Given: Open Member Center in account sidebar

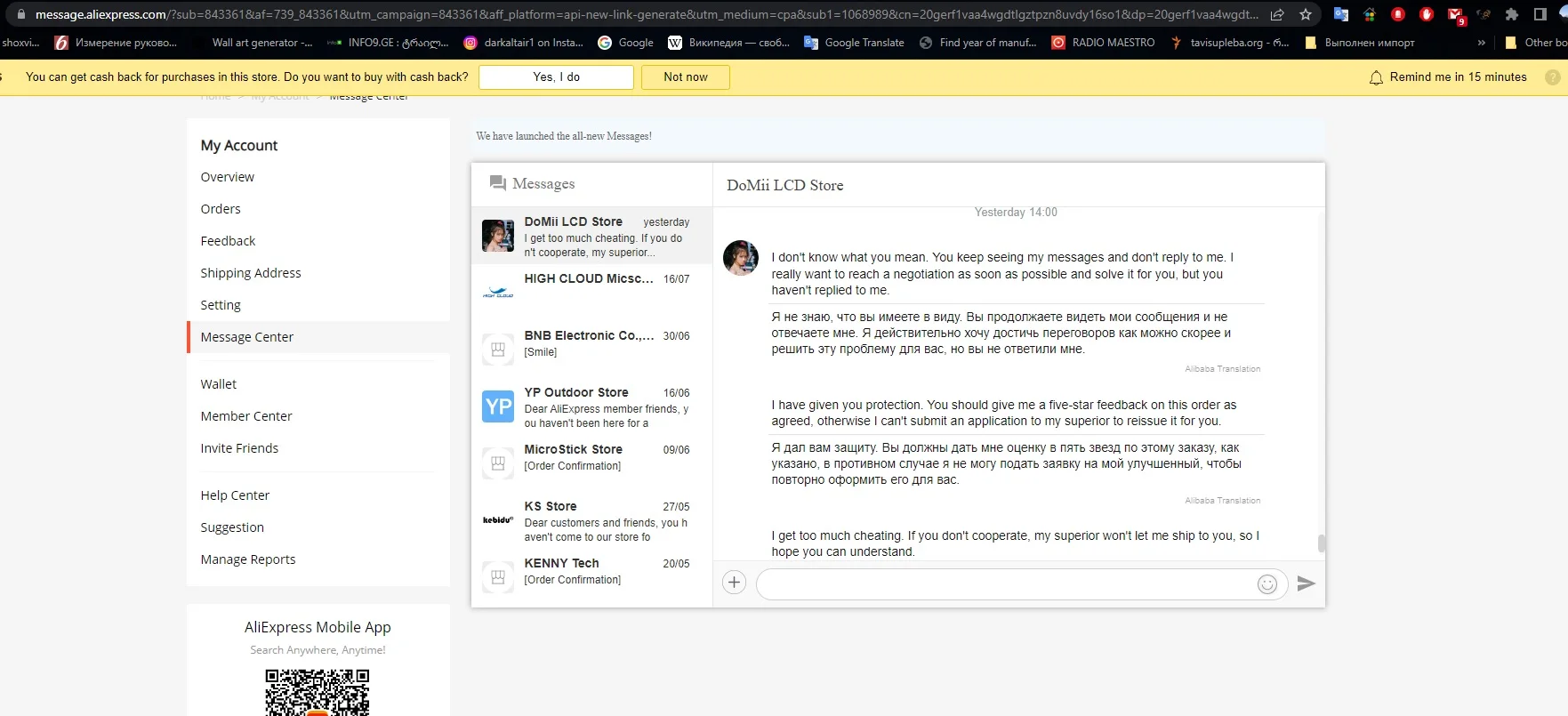Looking at the screenshot, I should (246, 416).
